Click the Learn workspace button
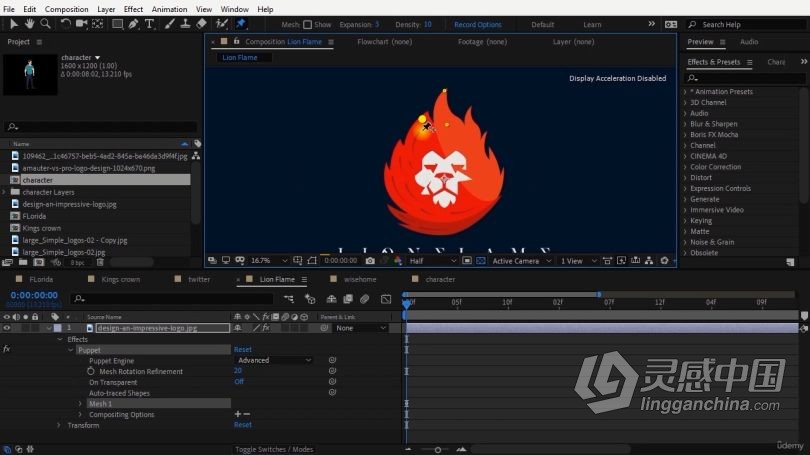This screenshot has width=810, height=455. point(592,24)
